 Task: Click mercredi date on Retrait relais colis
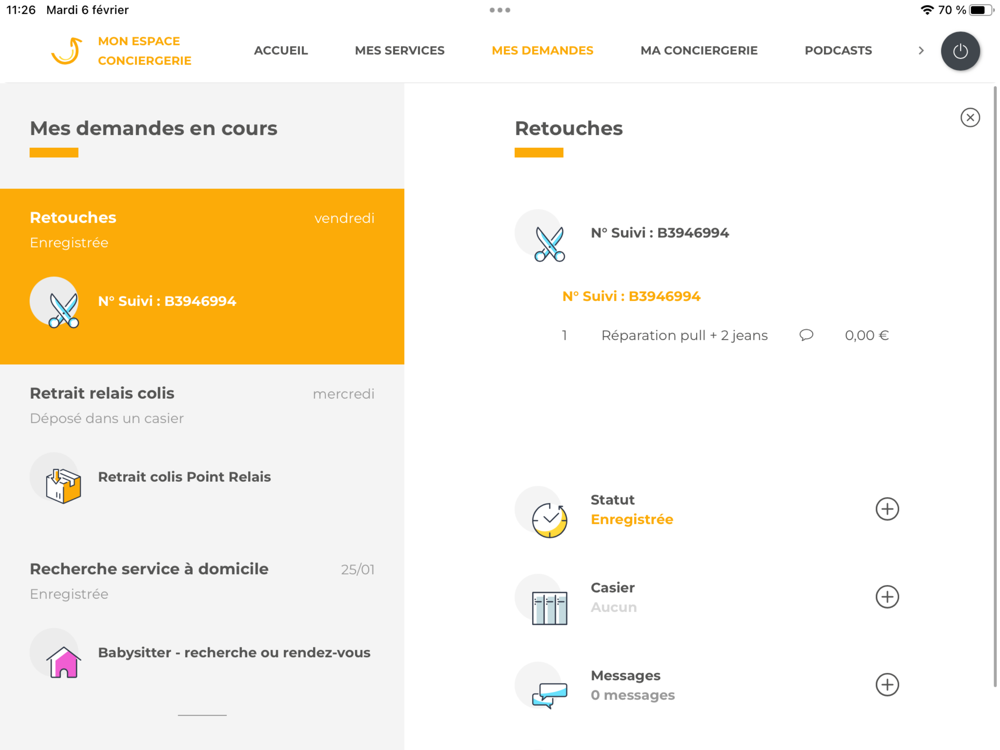click(x=344, y=394)
